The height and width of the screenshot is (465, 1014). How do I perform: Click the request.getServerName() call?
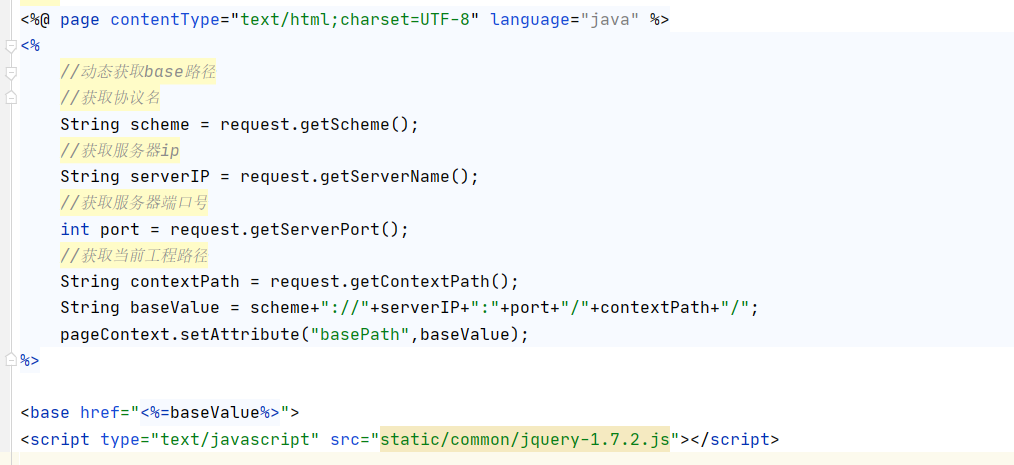click(x=354, y=177)
